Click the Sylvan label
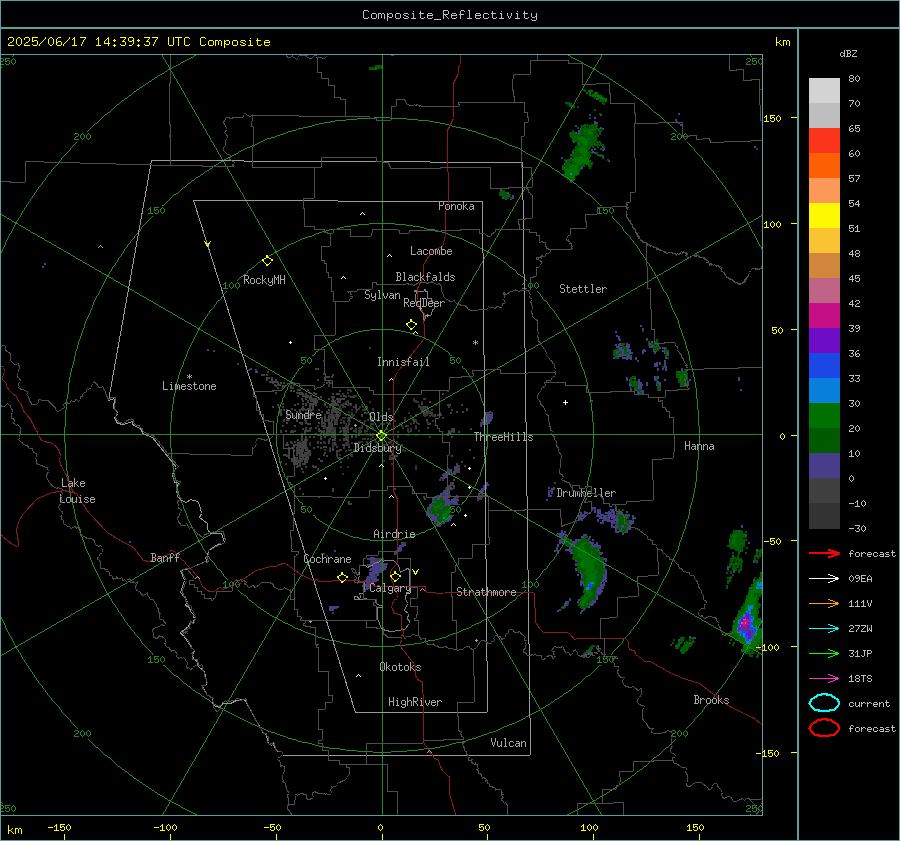This screenshot has height=841, width=900. pos(382,295)
